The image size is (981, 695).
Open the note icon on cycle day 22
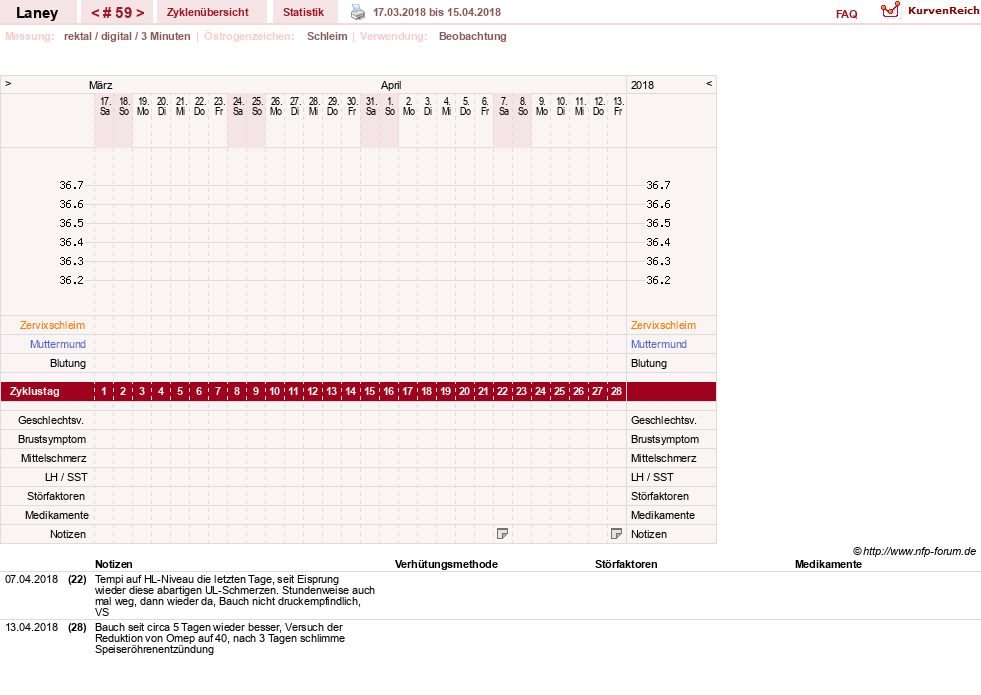pyautogui.click(x=502, y=534)
